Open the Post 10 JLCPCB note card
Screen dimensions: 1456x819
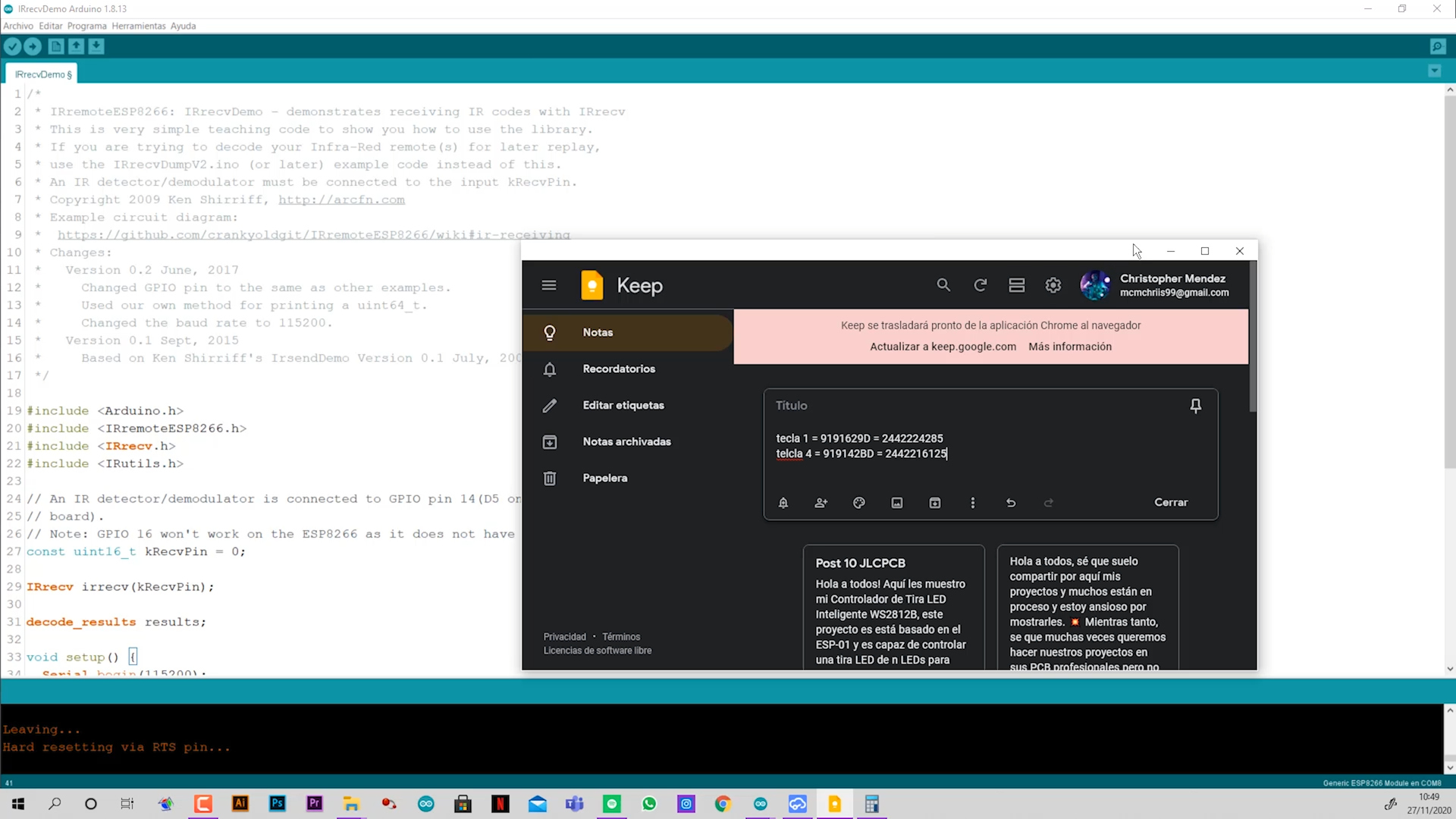coord(894,607)
